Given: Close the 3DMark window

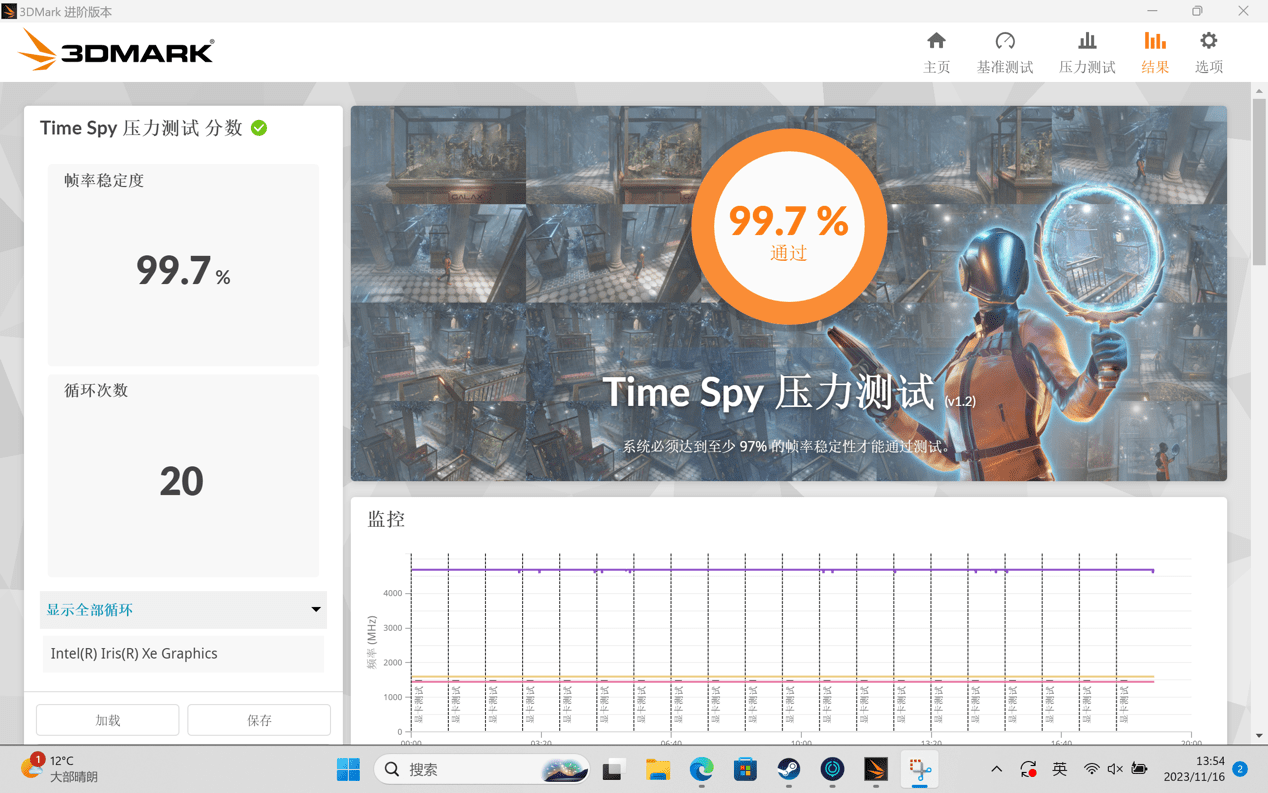Looking at the screenshot, I should click(x=1243, y=11).
